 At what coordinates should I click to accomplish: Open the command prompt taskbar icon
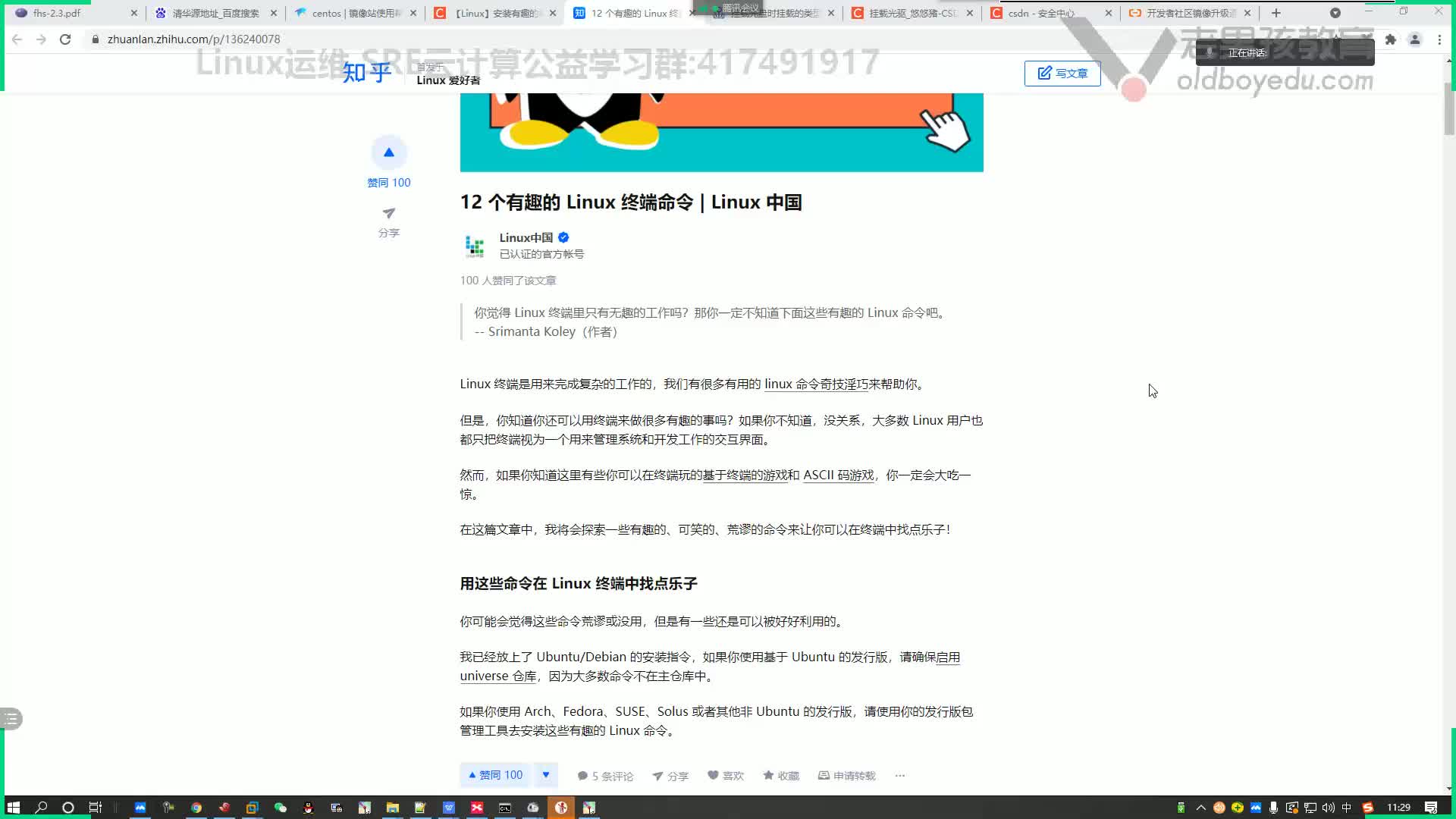(505, 808)
